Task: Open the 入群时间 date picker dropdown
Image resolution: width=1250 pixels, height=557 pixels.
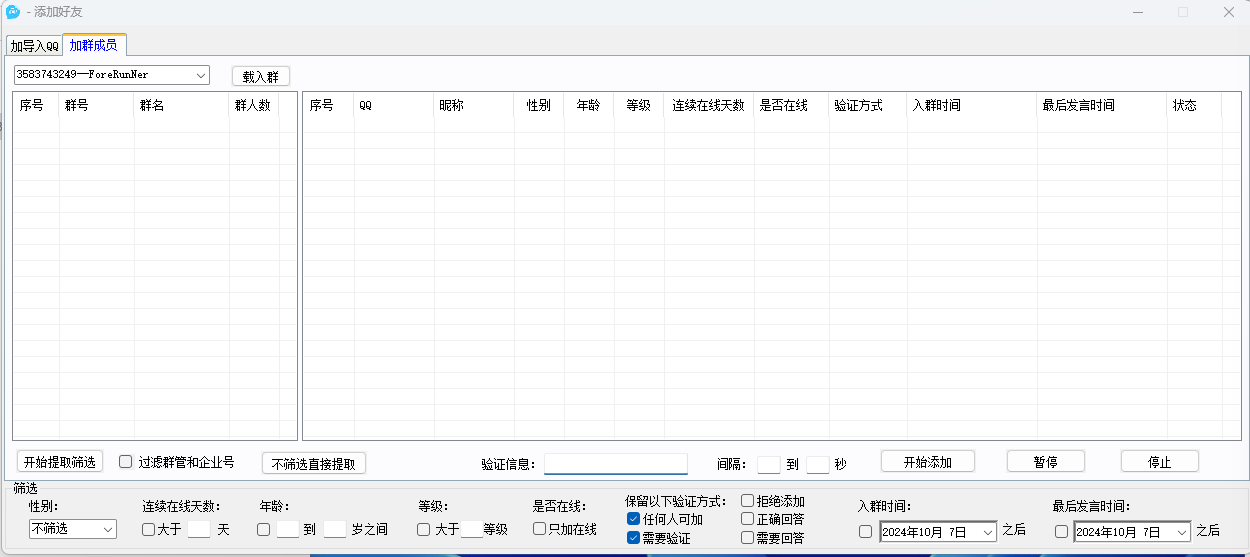Action: 988,532
